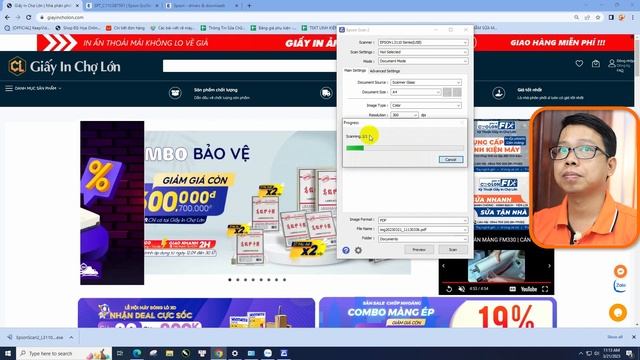Close the downloads bar
This screenshot has height=360, width=640.
(633, 337)
